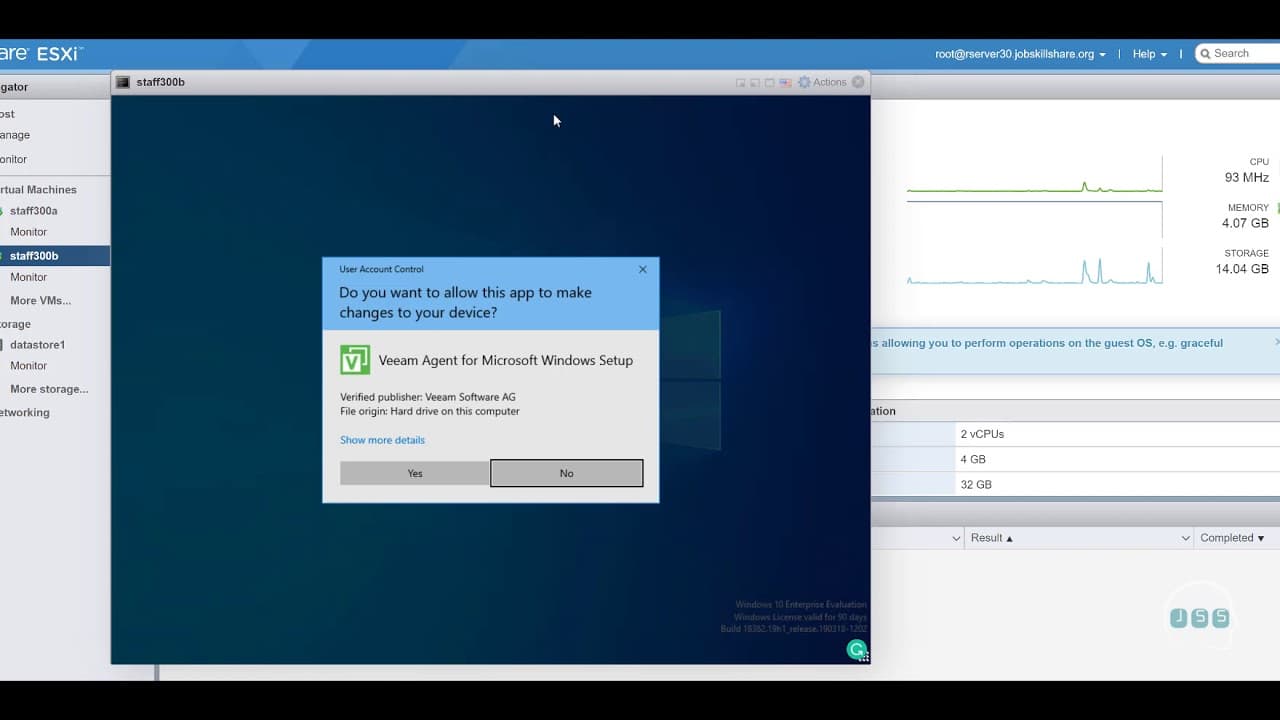Click the 32 GB value cell
Viewport: 1280px width, 720px height.
1117,484
